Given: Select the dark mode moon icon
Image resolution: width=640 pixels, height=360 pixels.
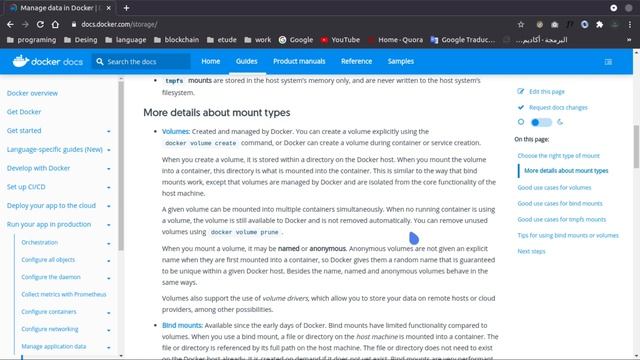Looking at the screenshot, I should (560, 122).
